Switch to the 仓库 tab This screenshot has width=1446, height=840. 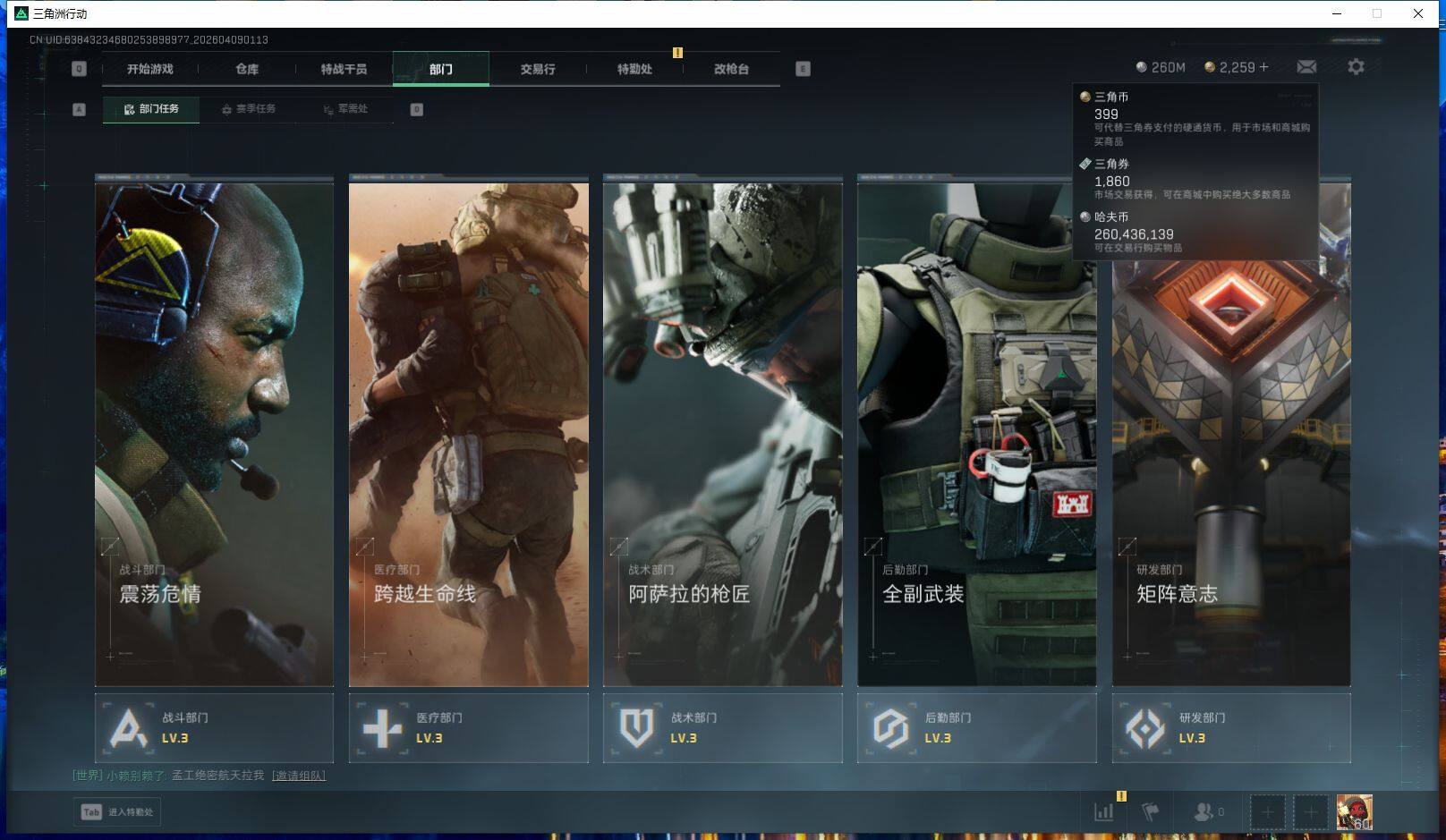tap(247, 69)
